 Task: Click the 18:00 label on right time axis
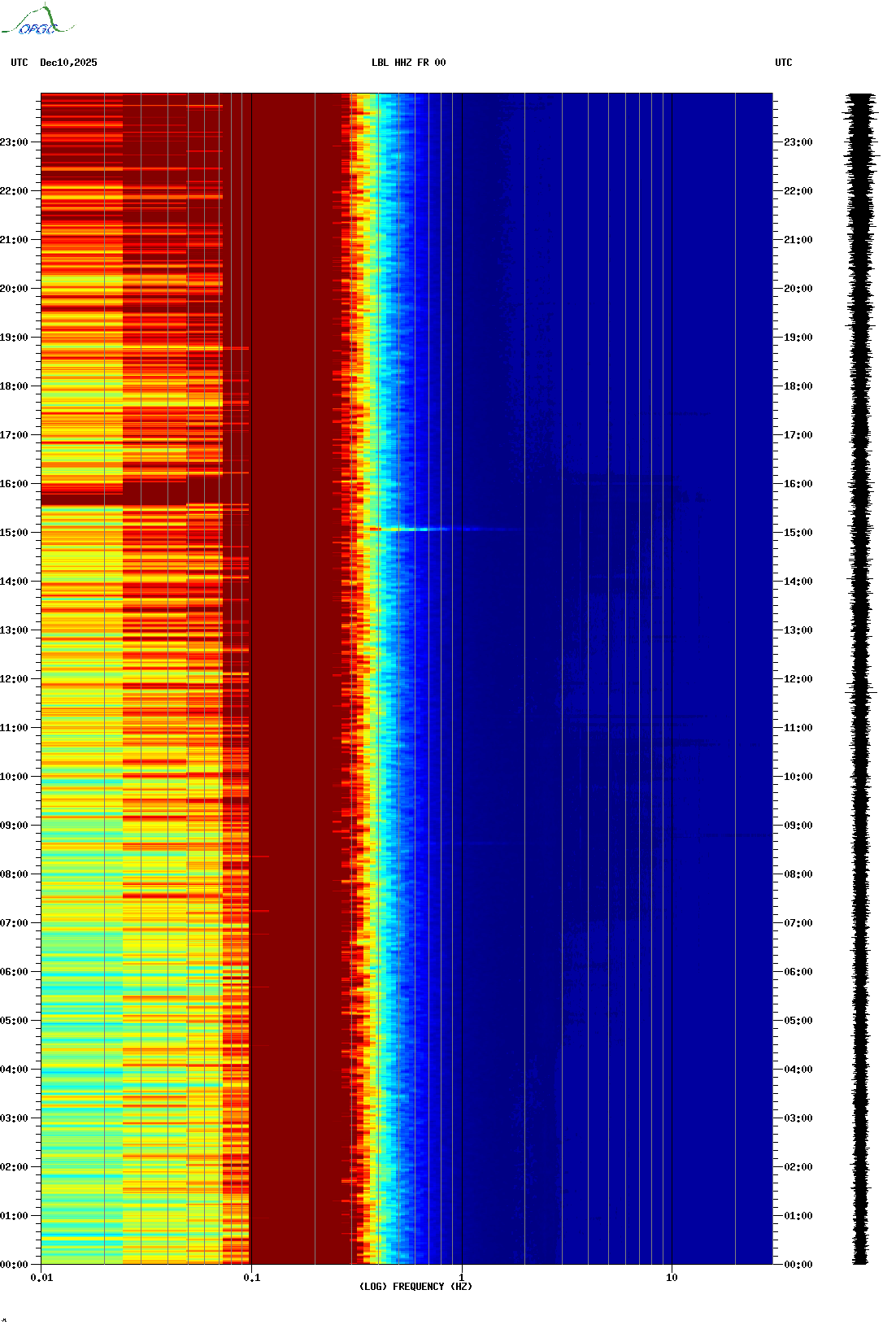tap(798, 386)
